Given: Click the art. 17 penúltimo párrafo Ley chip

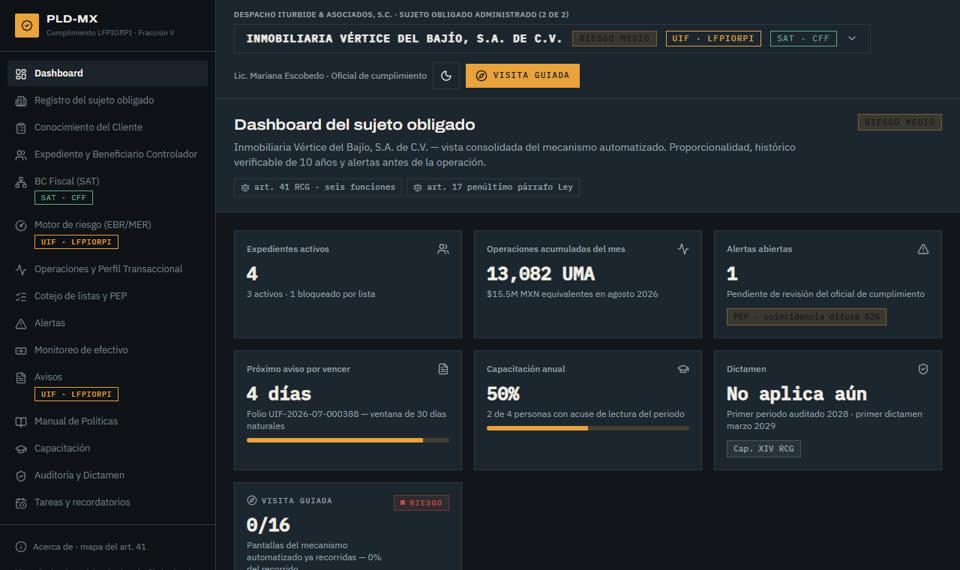Looking at the screenshot, I should [493, 187].
